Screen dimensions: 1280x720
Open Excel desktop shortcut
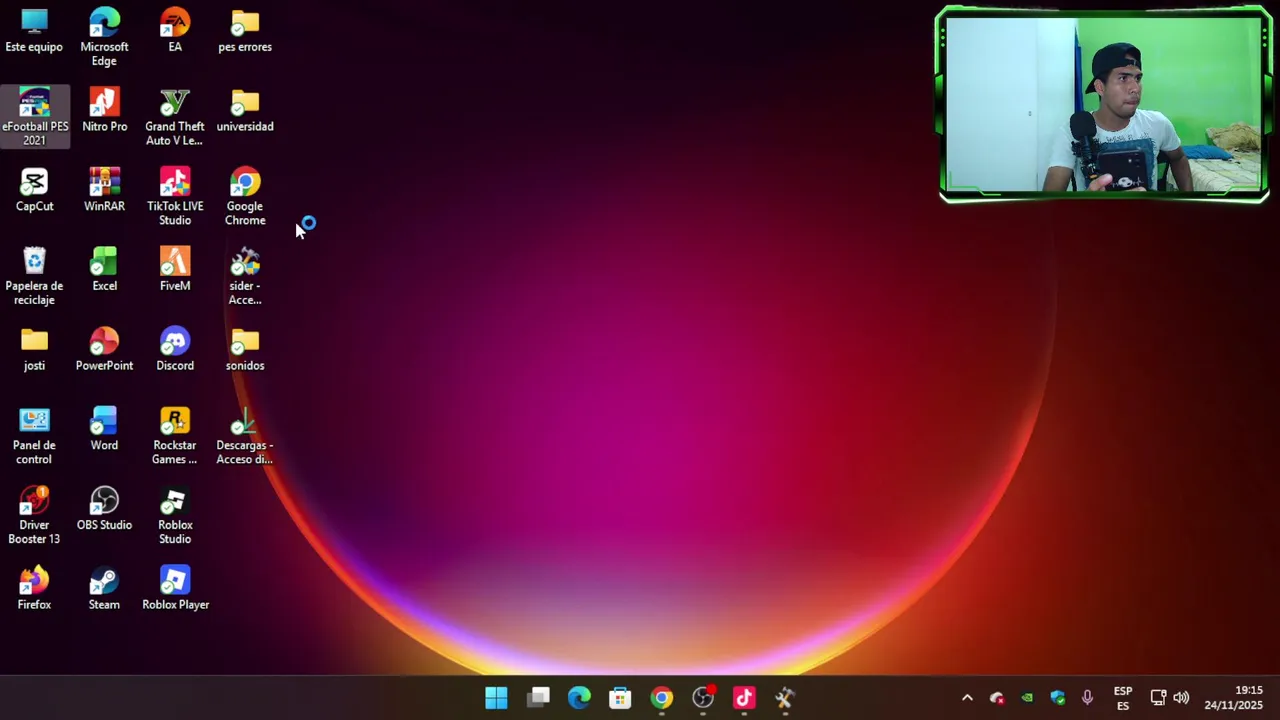coord(104,270)
